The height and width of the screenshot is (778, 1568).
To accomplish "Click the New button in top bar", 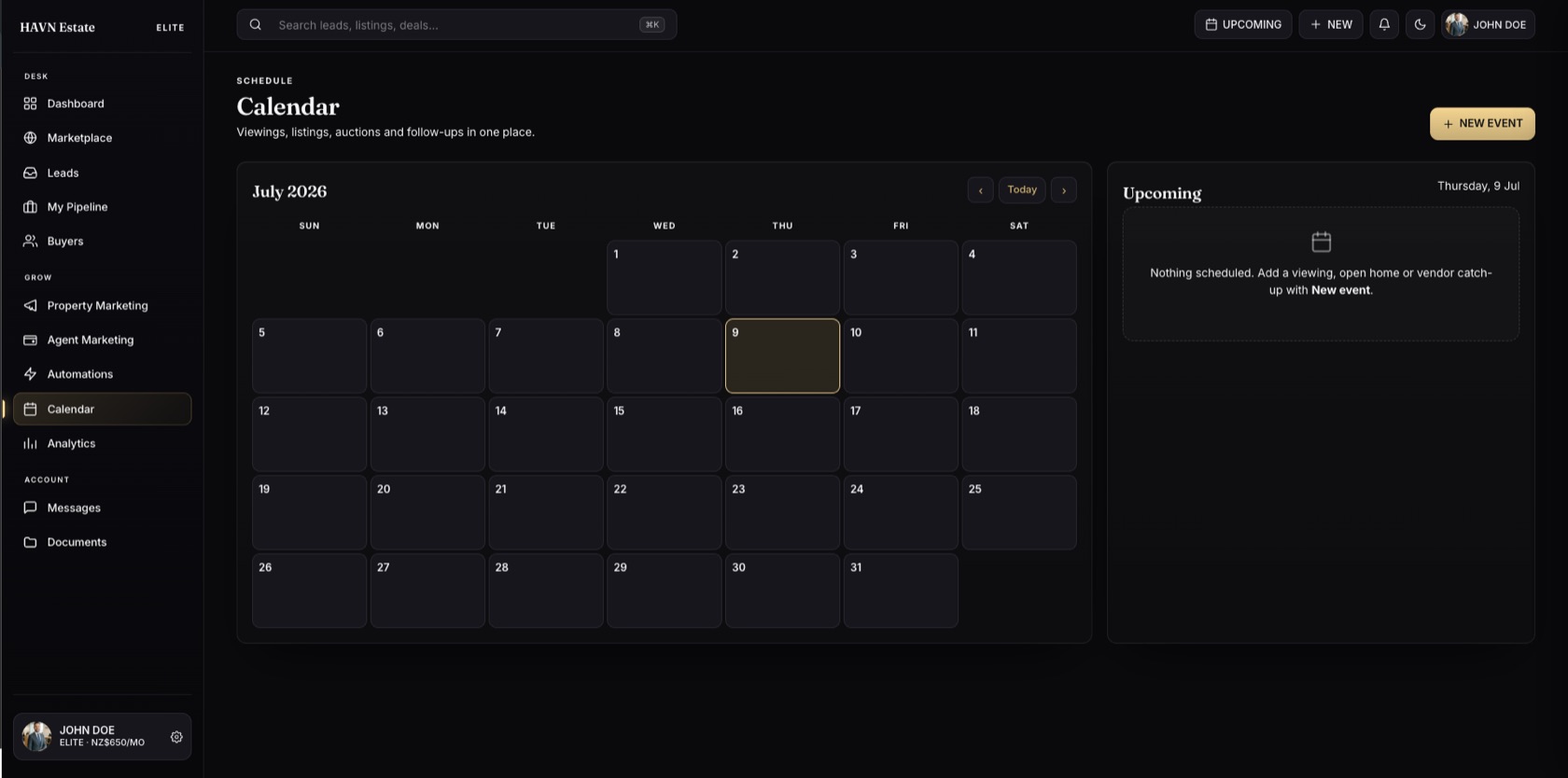I will [x=1331, y=24].
